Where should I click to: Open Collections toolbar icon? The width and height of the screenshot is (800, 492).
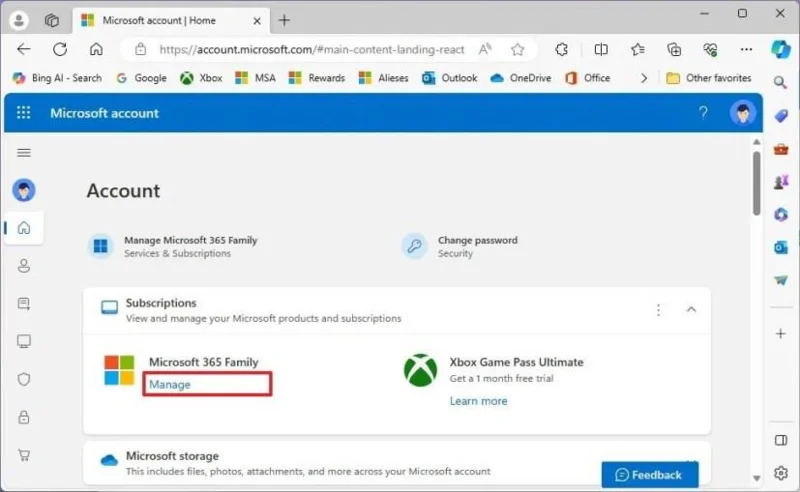tap(674, 50)
